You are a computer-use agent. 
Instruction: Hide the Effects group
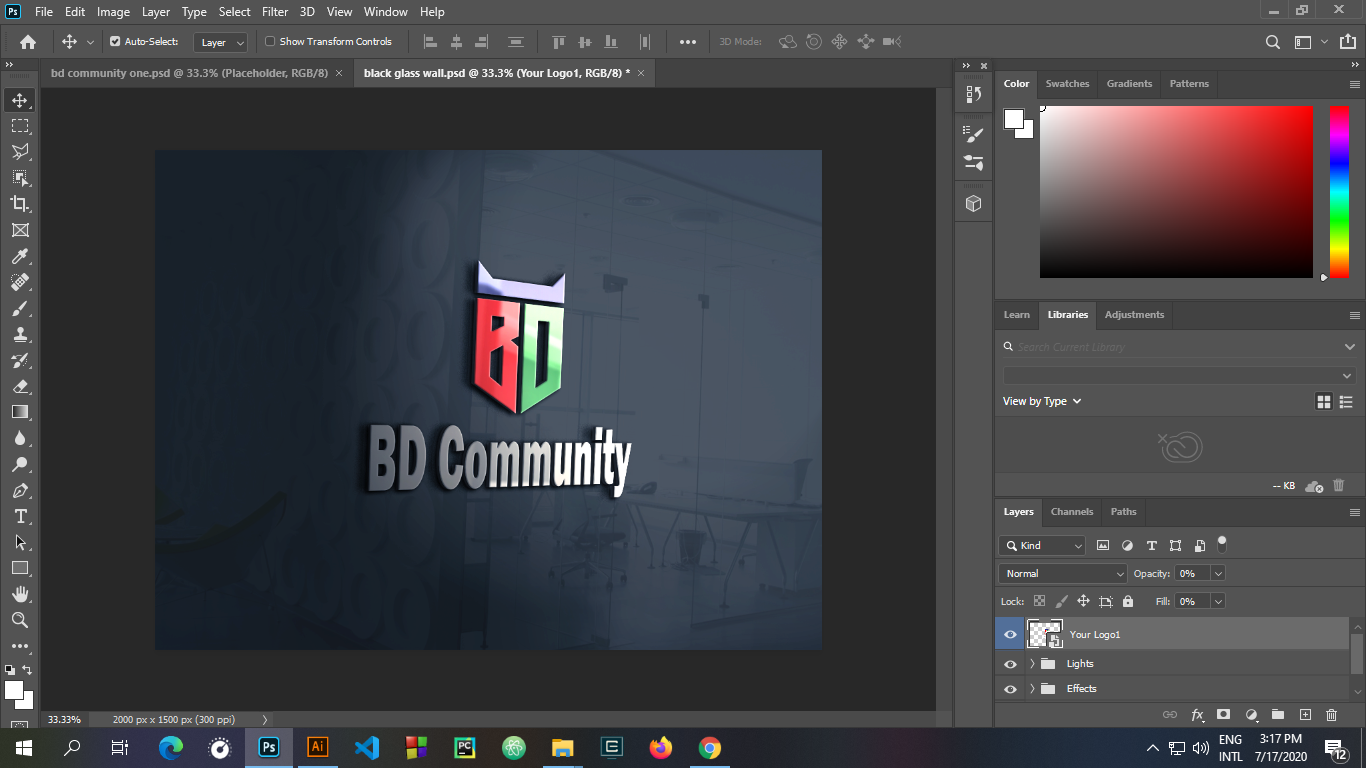point(1010,689)
